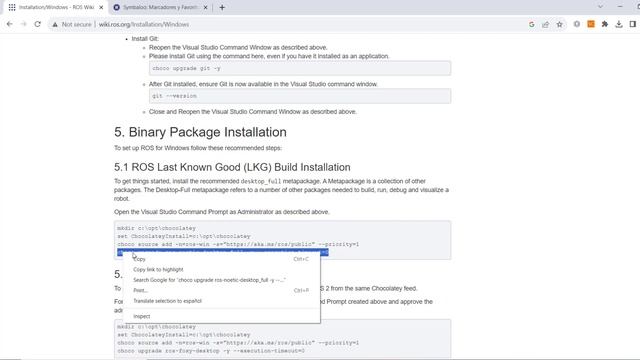
Task: Click the '5. Binary Package Installation' heading
Action: pos(200,132)
